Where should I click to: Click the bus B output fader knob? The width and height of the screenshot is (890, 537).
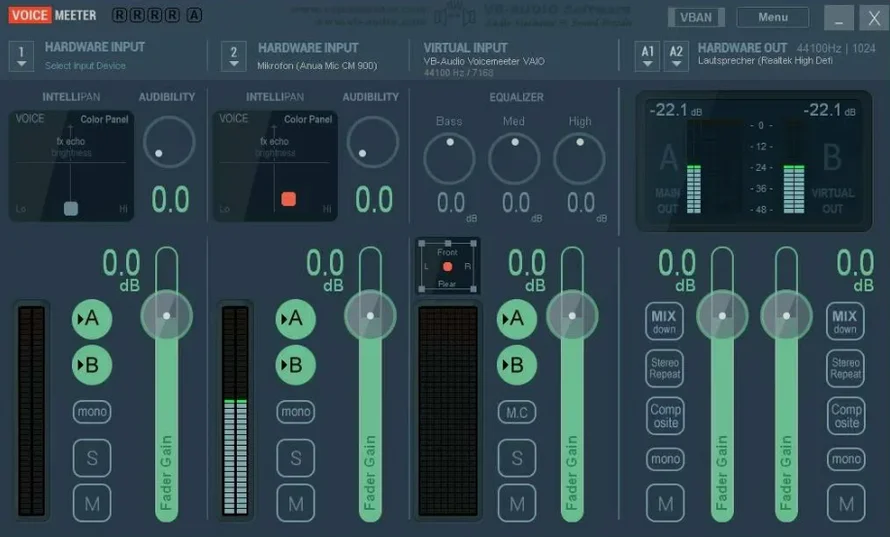pos(786,316)
